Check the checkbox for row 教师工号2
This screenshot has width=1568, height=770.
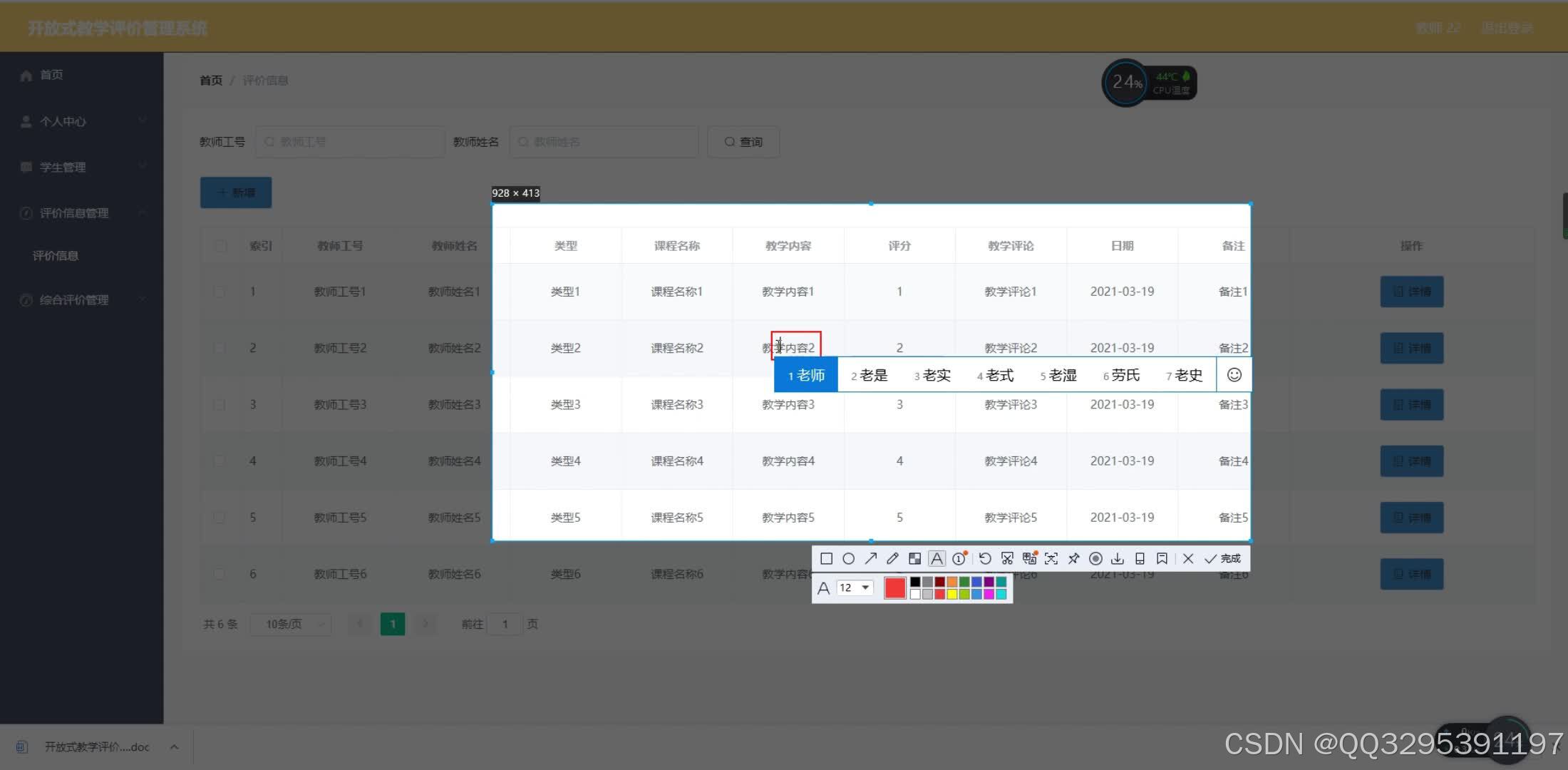[220, 348]
